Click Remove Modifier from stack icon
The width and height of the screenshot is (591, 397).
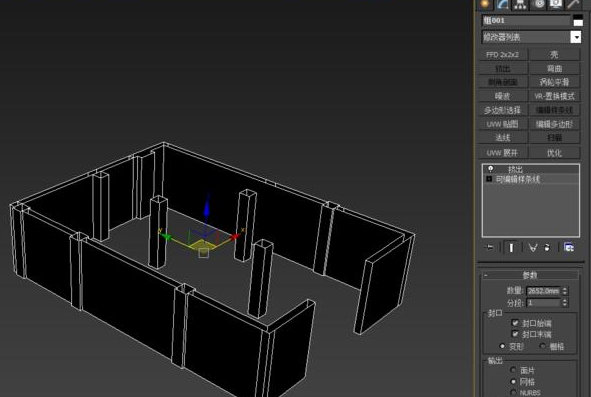point(547,247)
